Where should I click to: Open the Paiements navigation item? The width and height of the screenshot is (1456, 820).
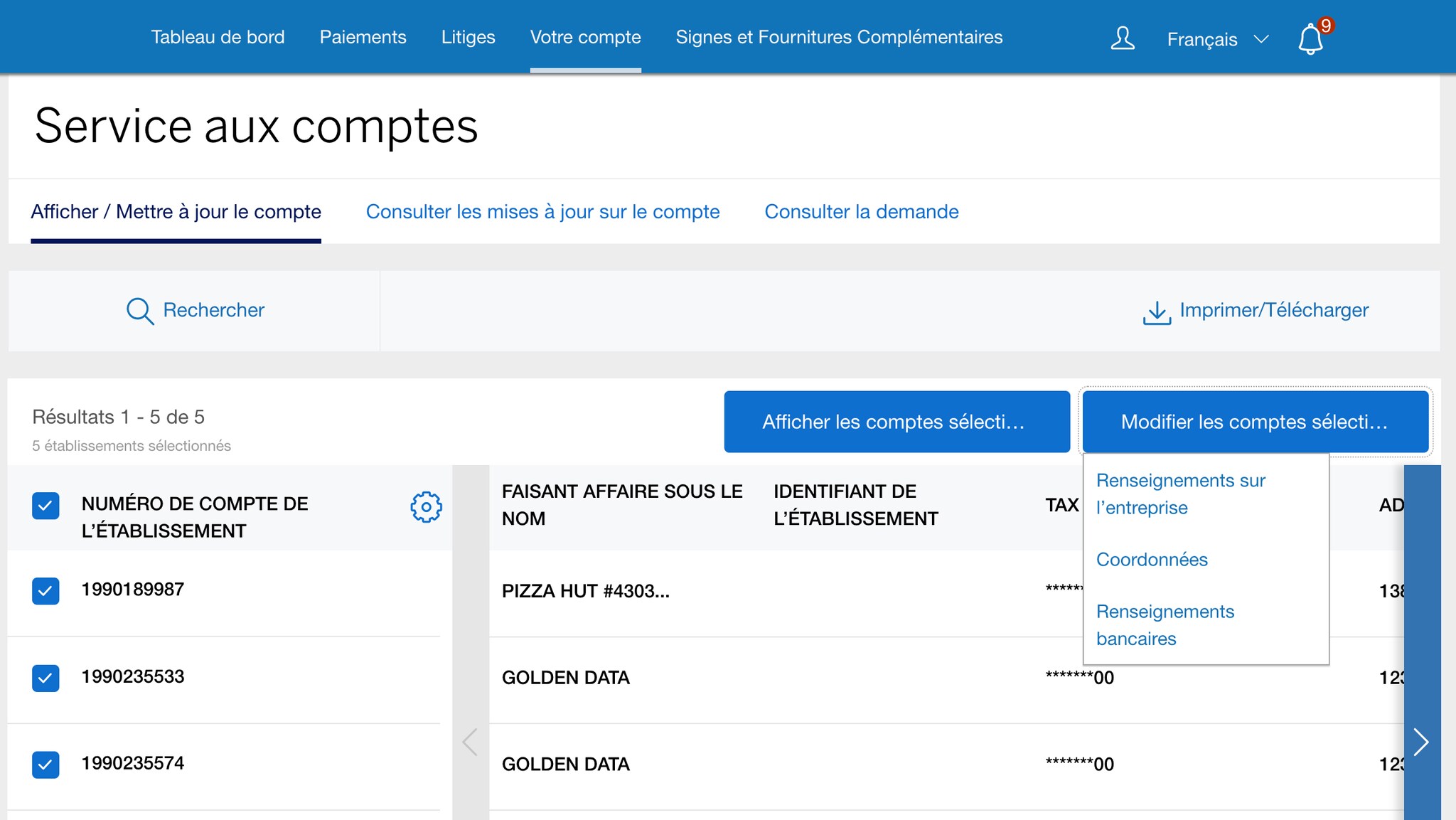[x=363, y=37]
